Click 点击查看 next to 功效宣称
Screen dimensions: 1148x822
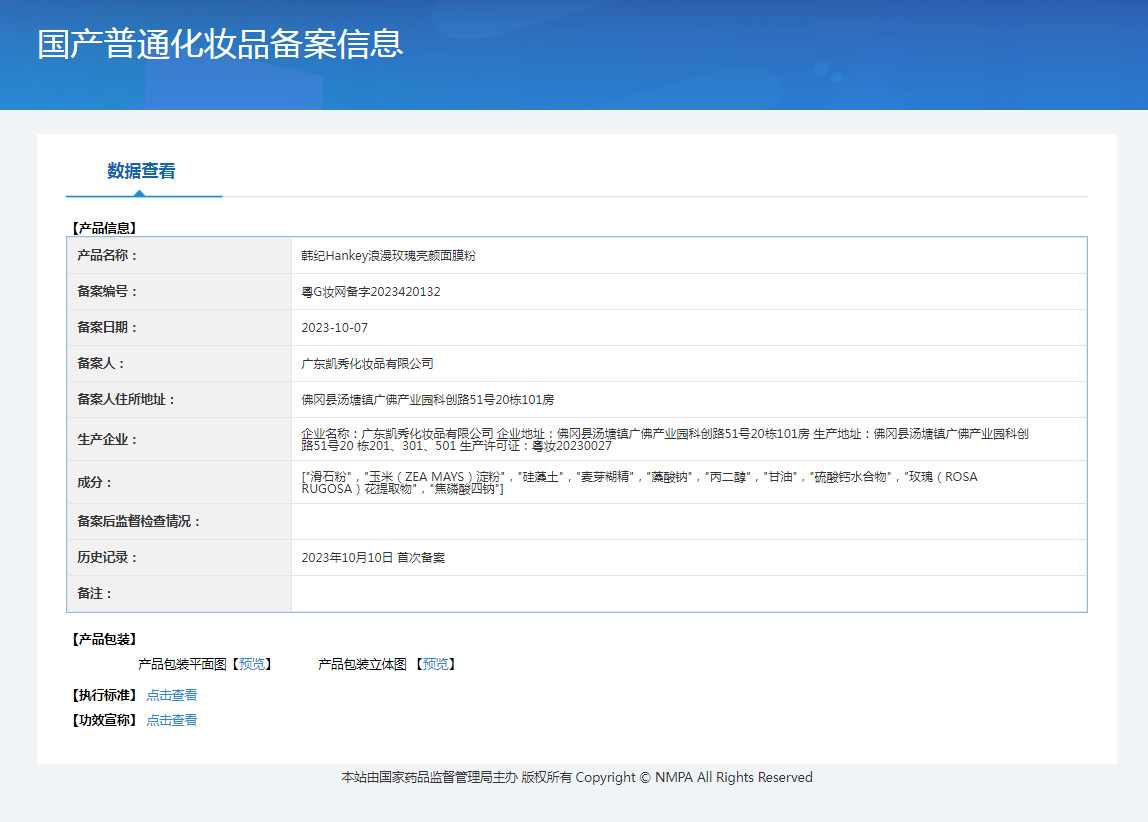[172, 720]
